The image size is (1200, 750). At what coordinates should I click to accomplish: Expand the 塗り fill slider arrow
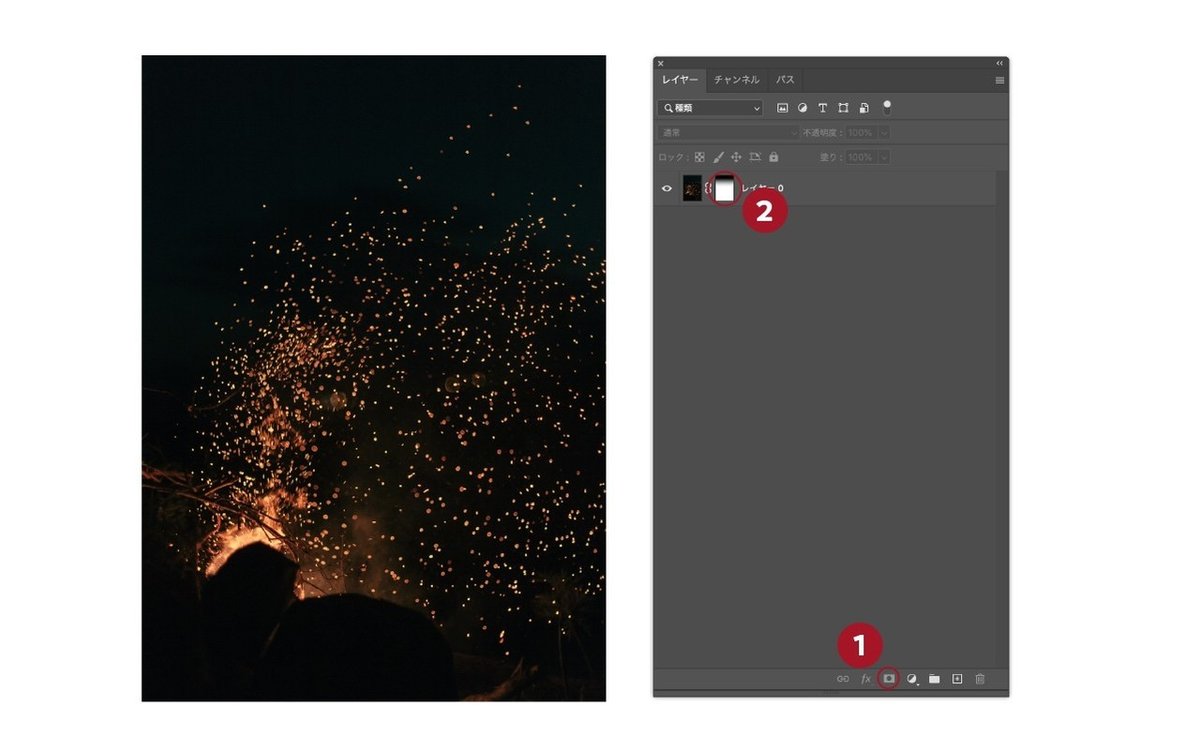click(x=884, y=158)
